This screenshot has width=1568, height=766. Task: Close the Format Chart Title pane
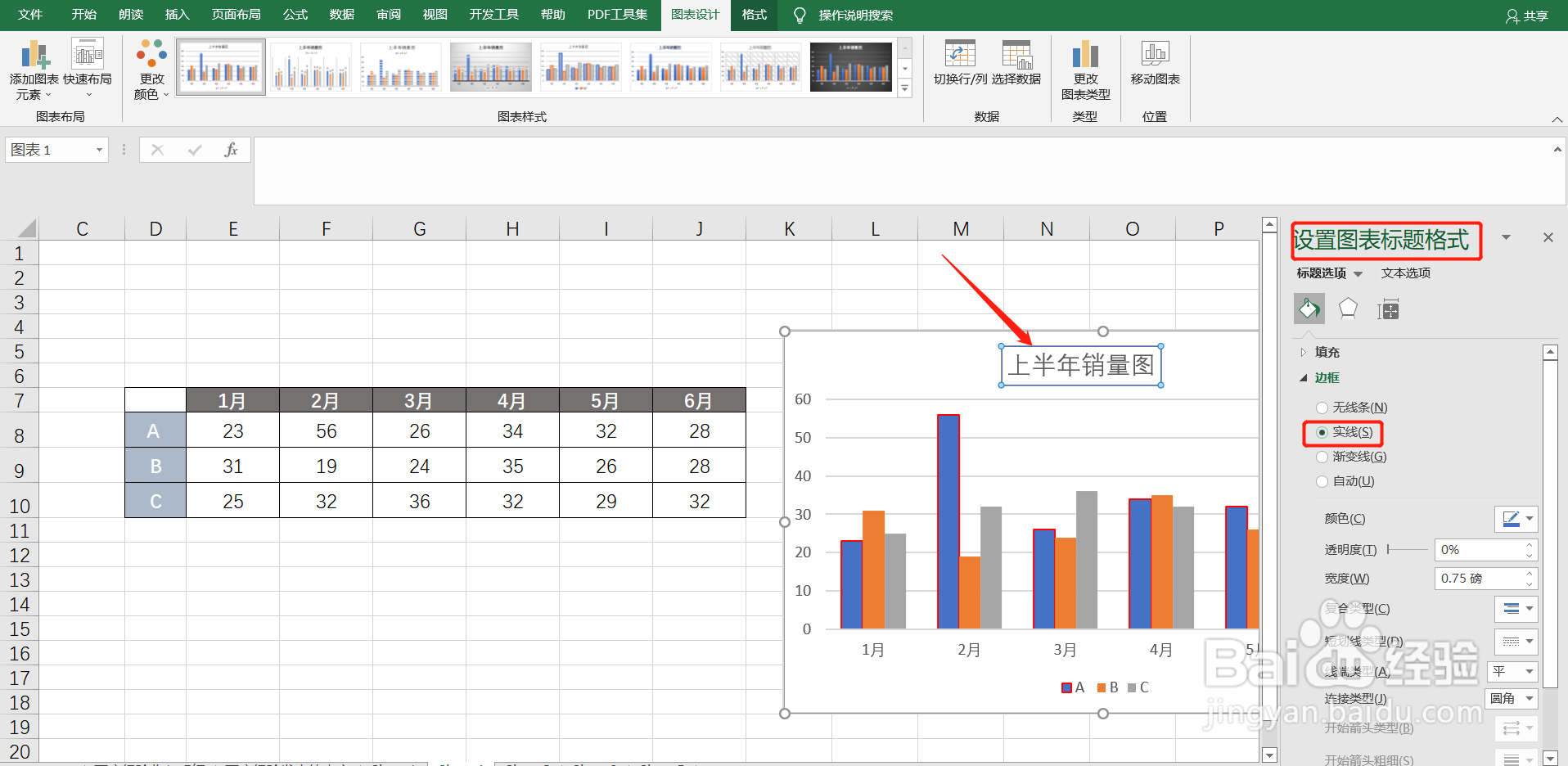[1548, 237]
